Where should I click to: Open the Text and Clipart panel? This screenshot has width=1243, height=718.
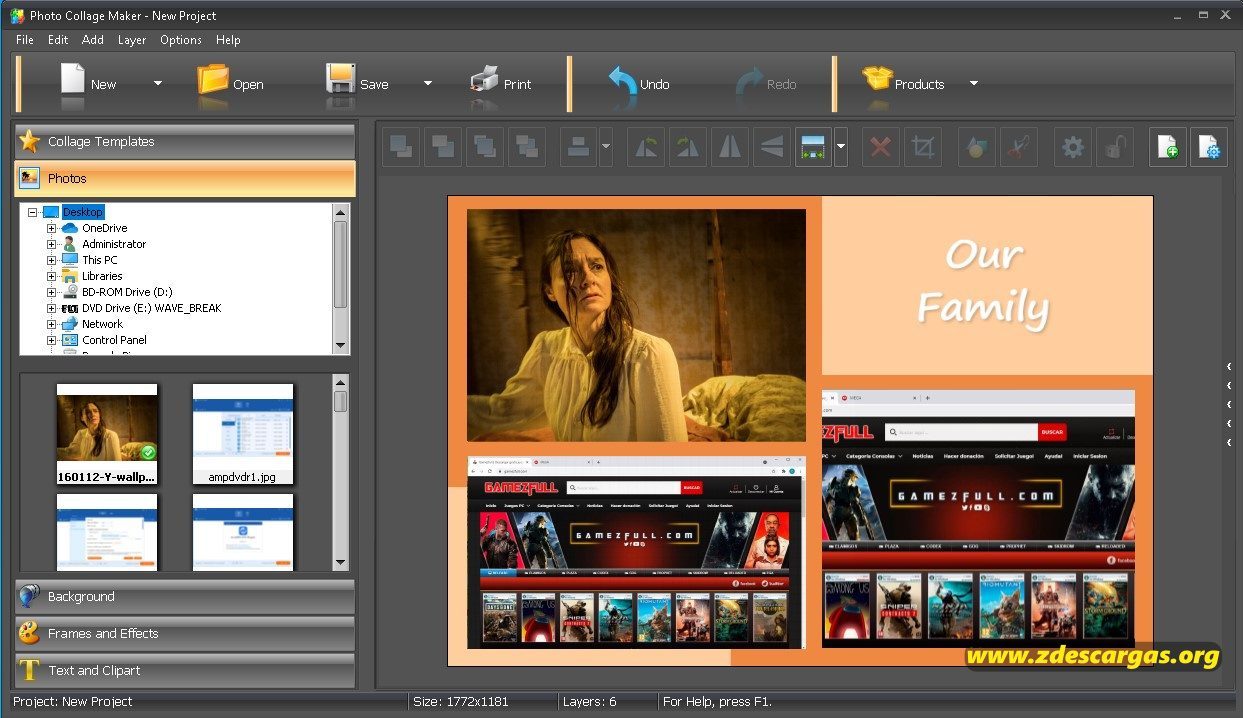point(185,670)
